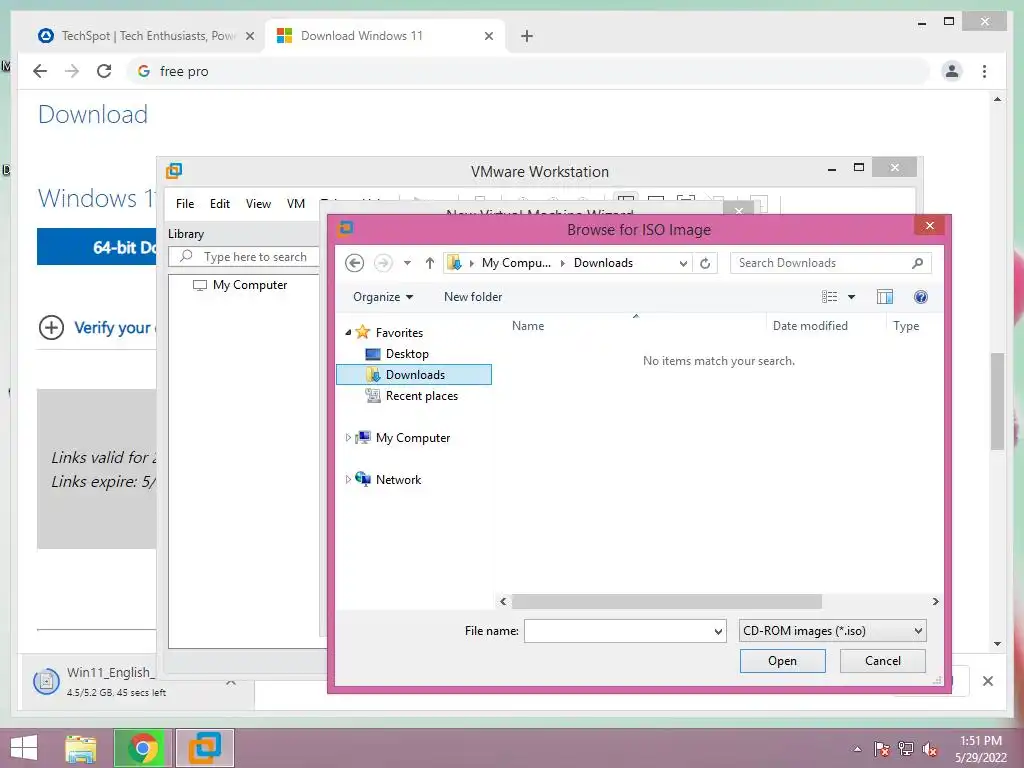Open recent locations dropdown next to forward arrow
Image resolution: width=1024 pixels, height=768 pixels.
[x=407, y=263]
